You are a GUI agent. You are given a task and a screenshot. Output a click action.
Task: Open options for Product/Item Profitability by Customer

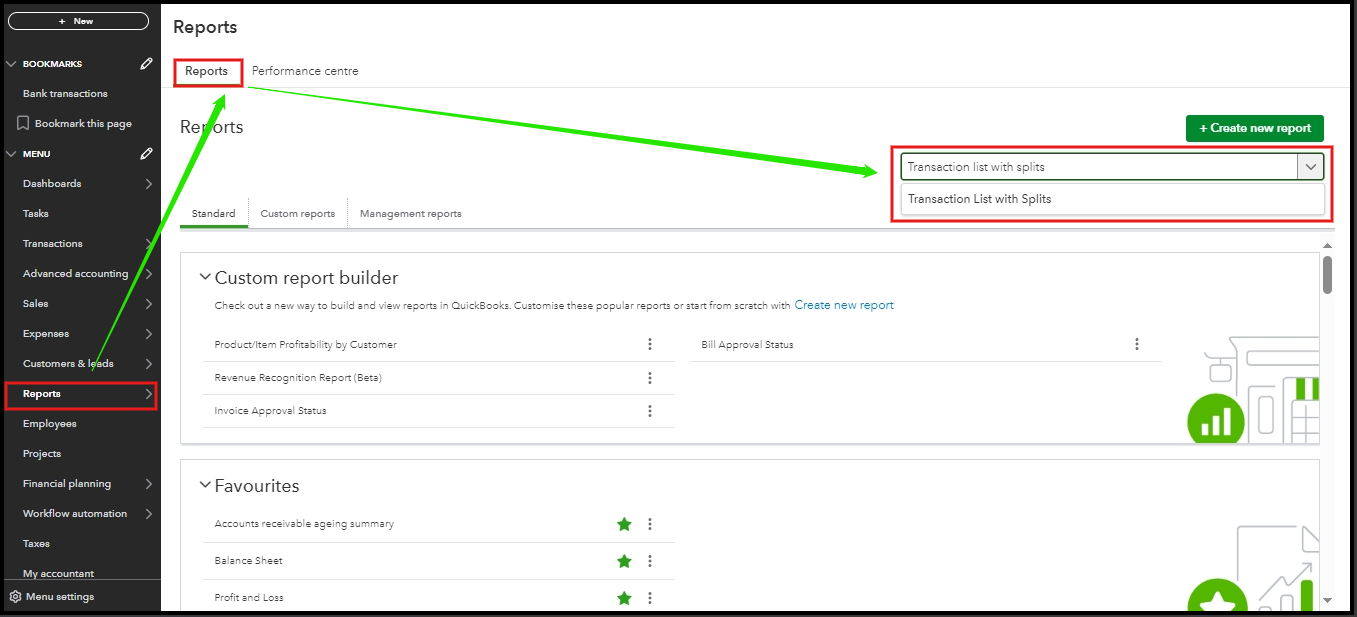650,344
